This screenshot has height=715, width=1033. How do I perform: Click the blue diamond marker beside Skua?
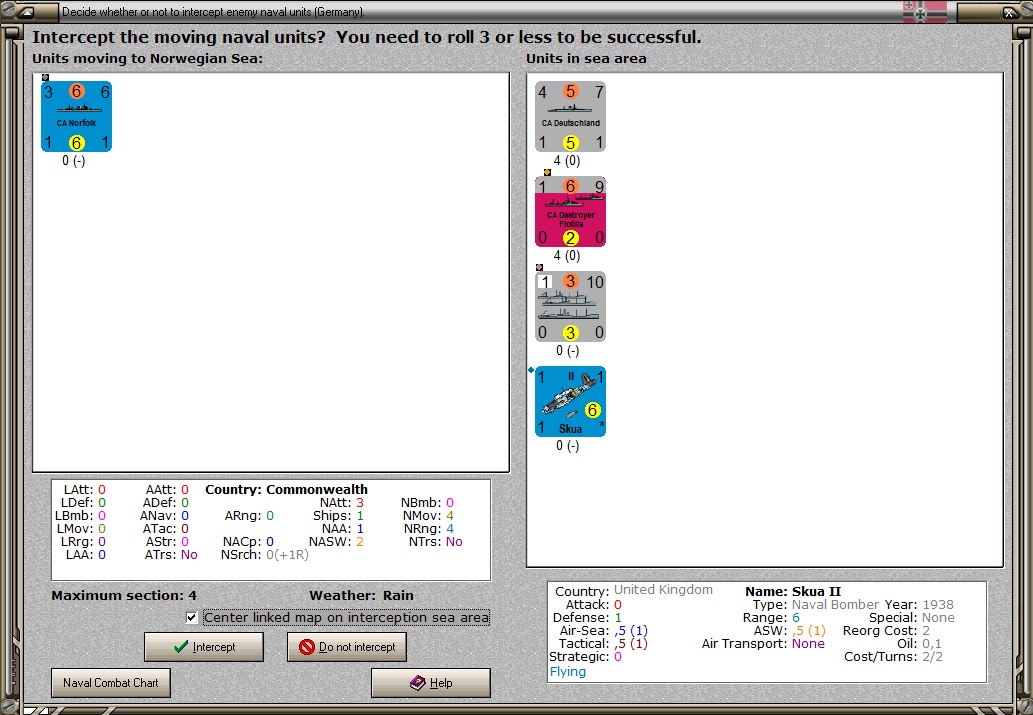coord(531,370)
